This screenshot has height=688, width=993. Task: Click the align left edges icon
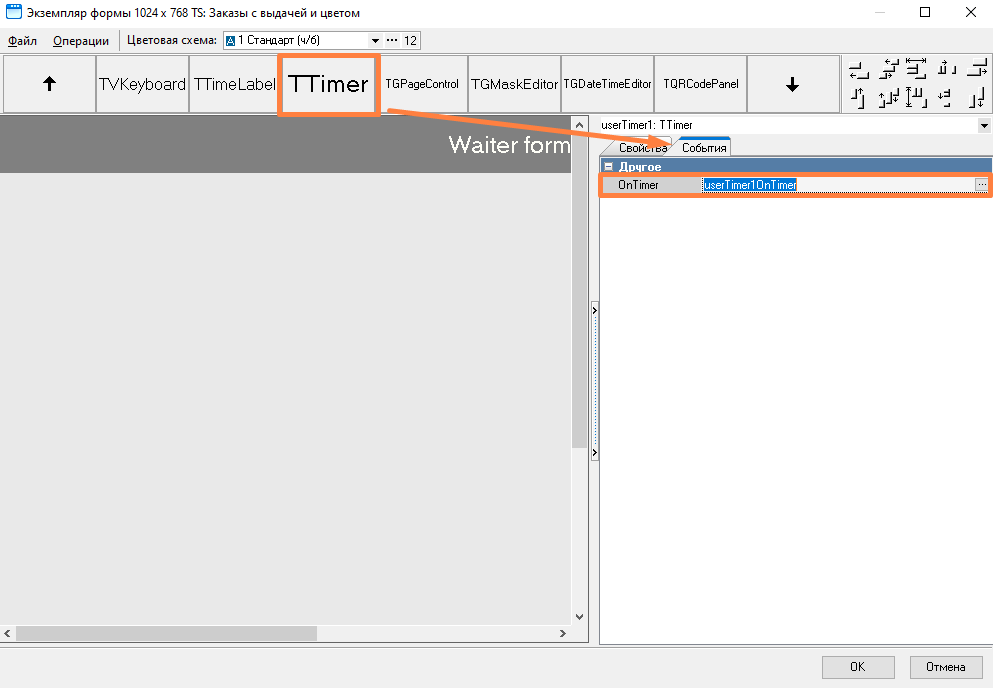858,70
